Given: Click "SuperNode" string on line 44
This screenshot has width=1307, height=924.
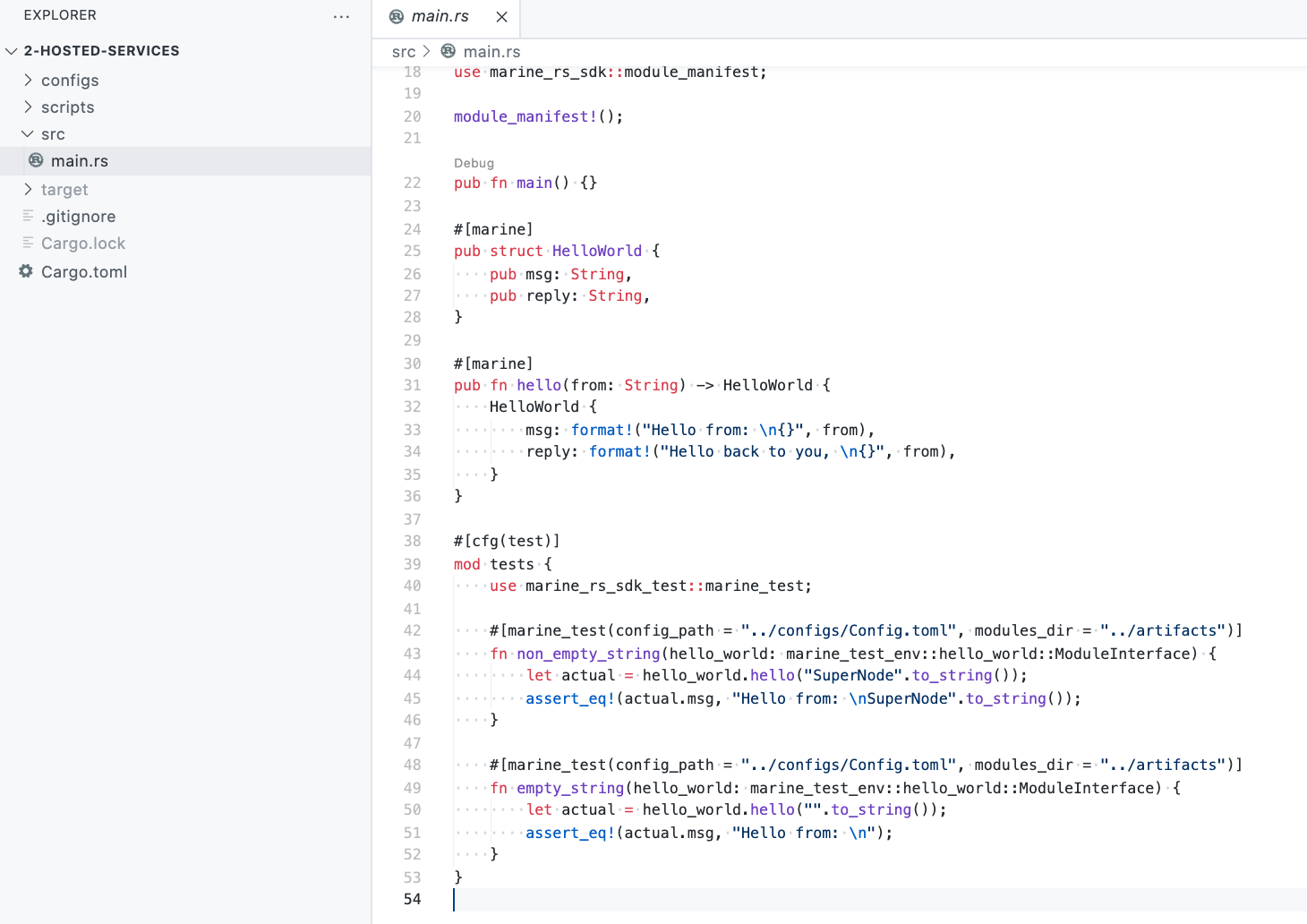Looking at the screenshot, I should tap(853, 675).
